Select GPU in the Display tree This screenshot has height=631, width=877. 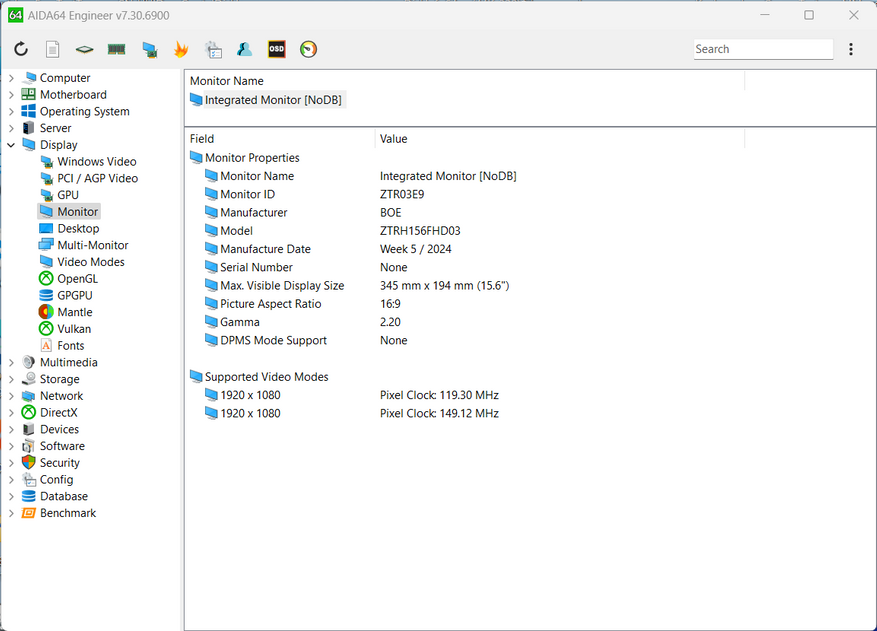(x=68, y=195)
